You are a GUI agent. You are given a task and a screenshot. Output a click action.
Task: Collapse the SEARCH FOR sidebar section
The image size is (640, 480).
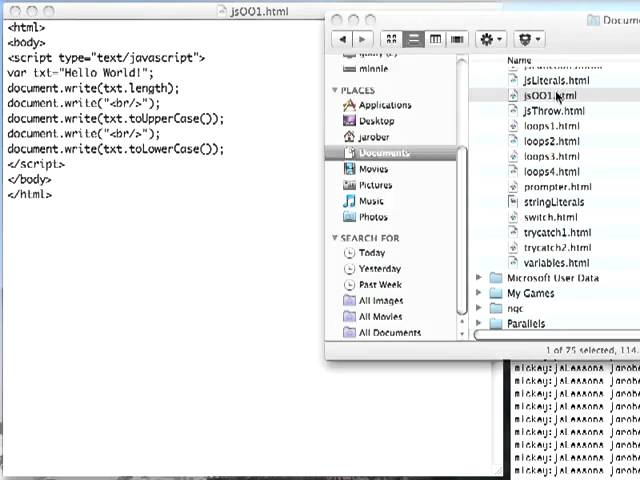pos(335,238)
